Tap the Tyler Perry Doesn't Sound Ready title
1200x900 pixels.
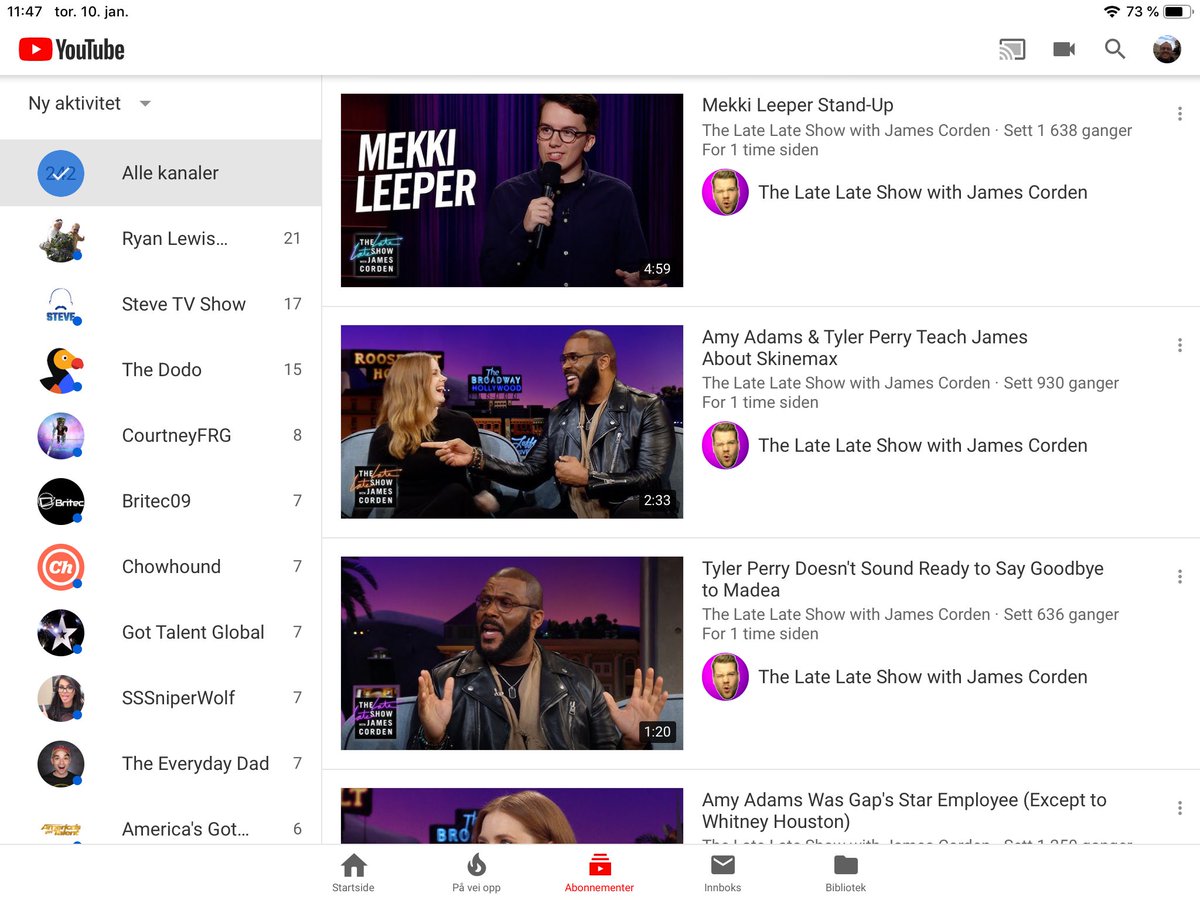(903, 579)
